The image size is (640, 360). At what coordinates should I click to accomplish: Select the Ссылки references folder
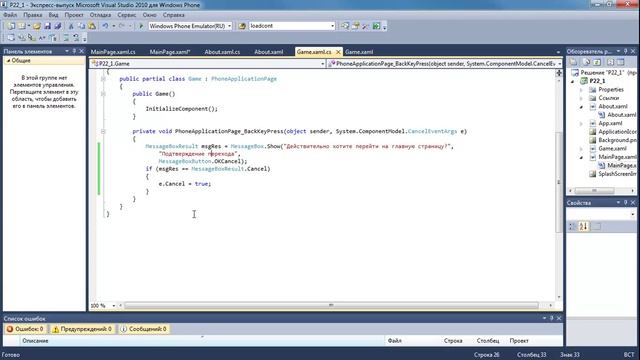point(609,98)
